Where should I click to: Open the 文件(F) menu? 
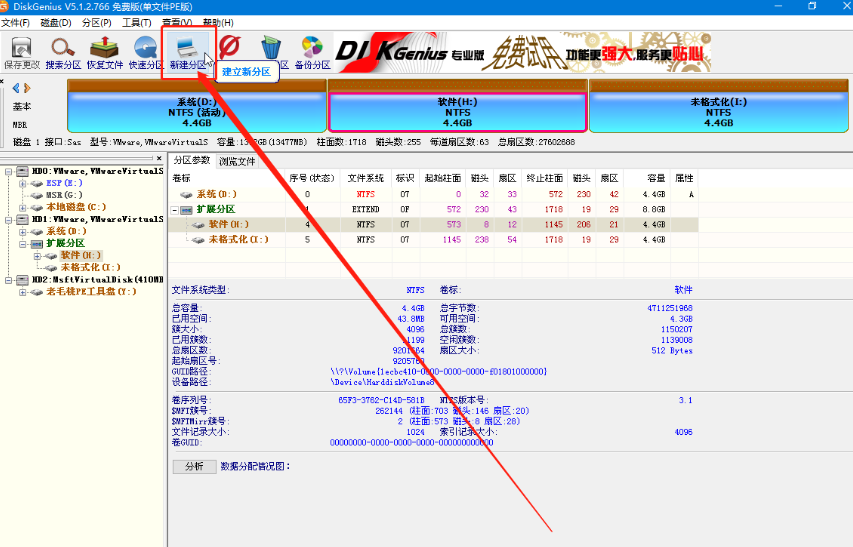click(15, 23)
